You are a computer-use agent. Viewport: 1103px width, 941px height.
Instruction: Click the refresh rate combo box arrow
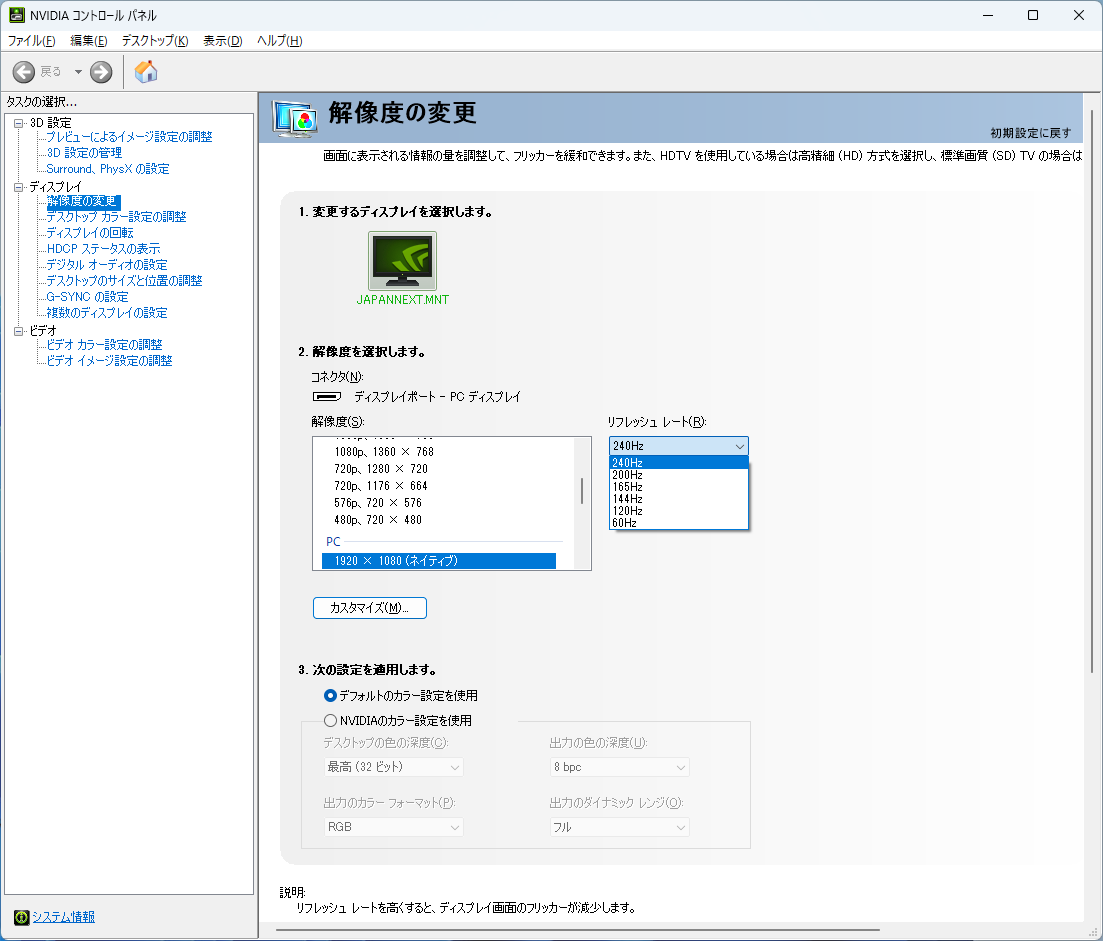[739, 446]
